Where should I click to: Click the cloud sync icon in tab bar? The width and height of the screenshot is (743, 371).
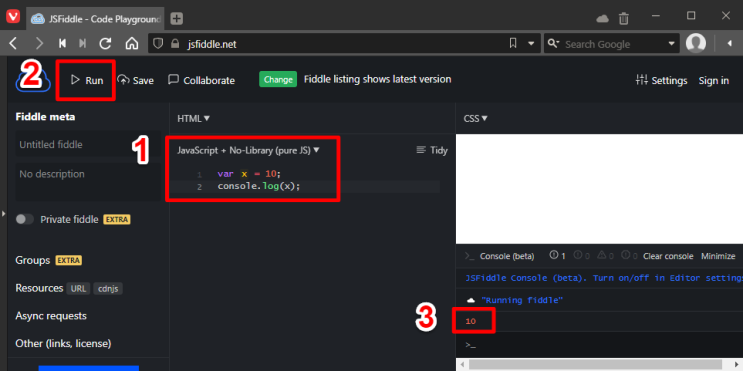pos(602,18)
